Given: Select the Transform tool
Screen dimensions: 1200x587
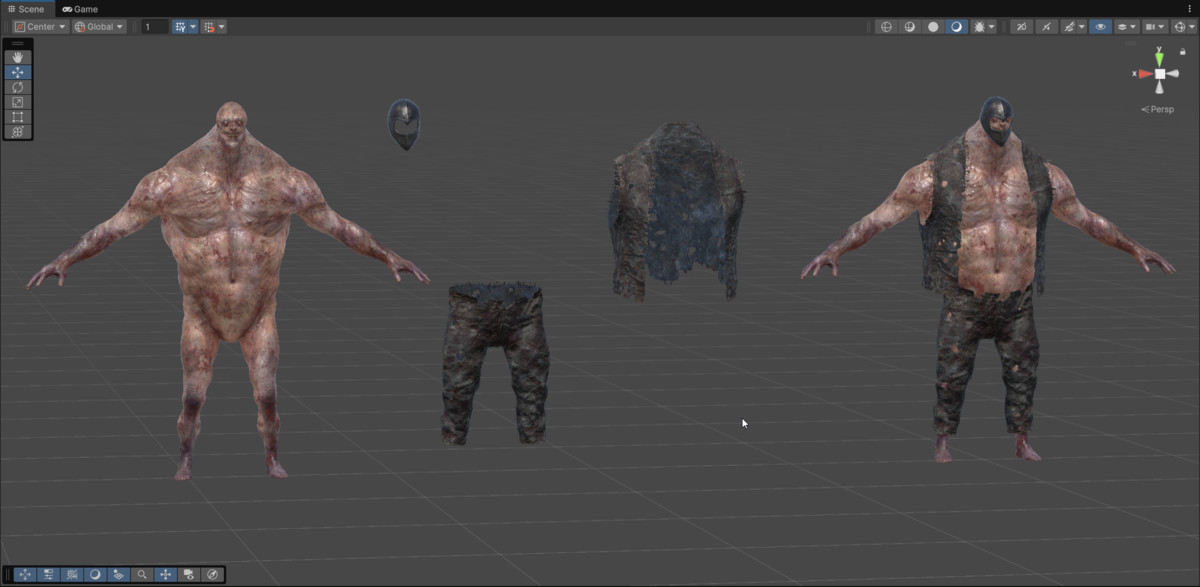Looking at the screenshot, I should [x=18, y=132].
